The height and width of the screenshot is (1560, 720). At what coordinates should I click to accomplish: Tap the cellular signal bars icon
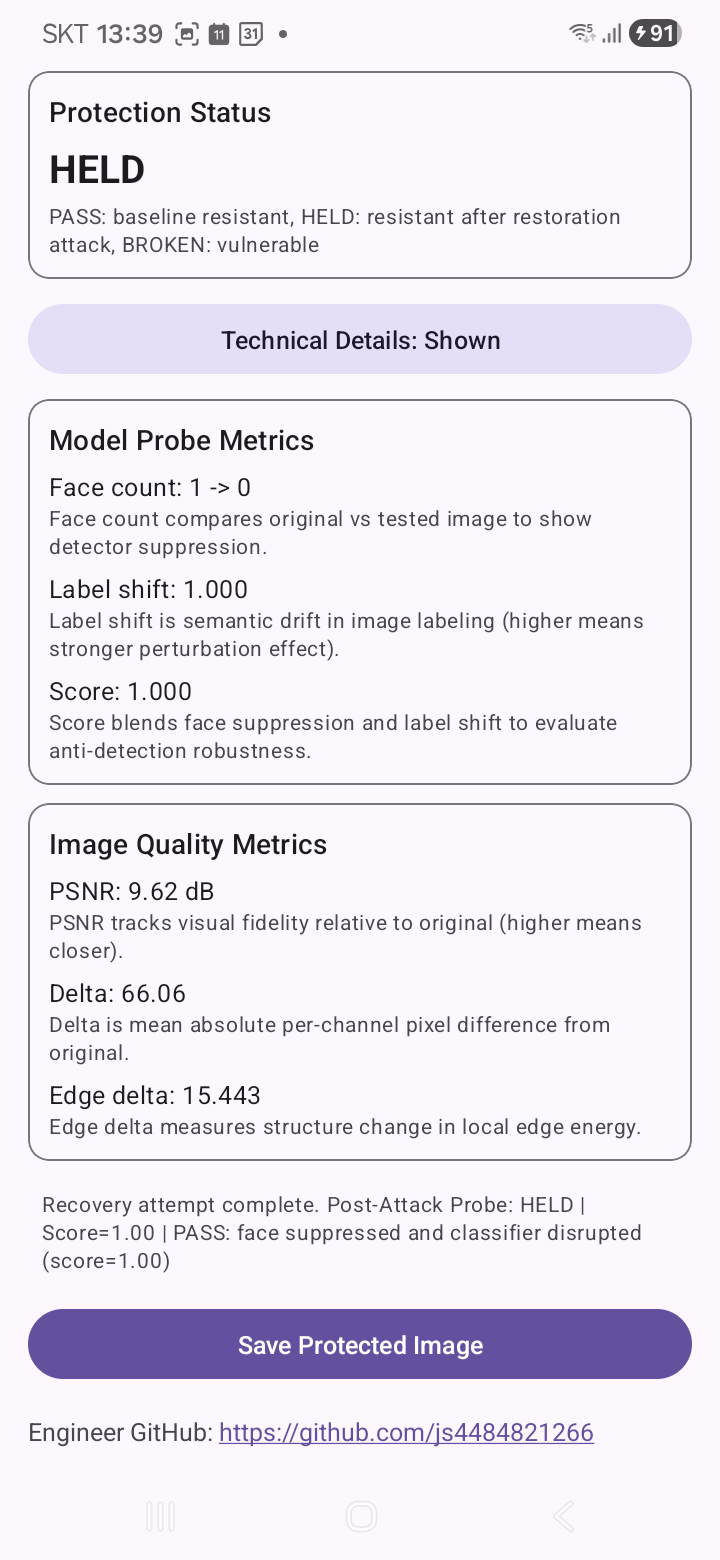point(611,33)
